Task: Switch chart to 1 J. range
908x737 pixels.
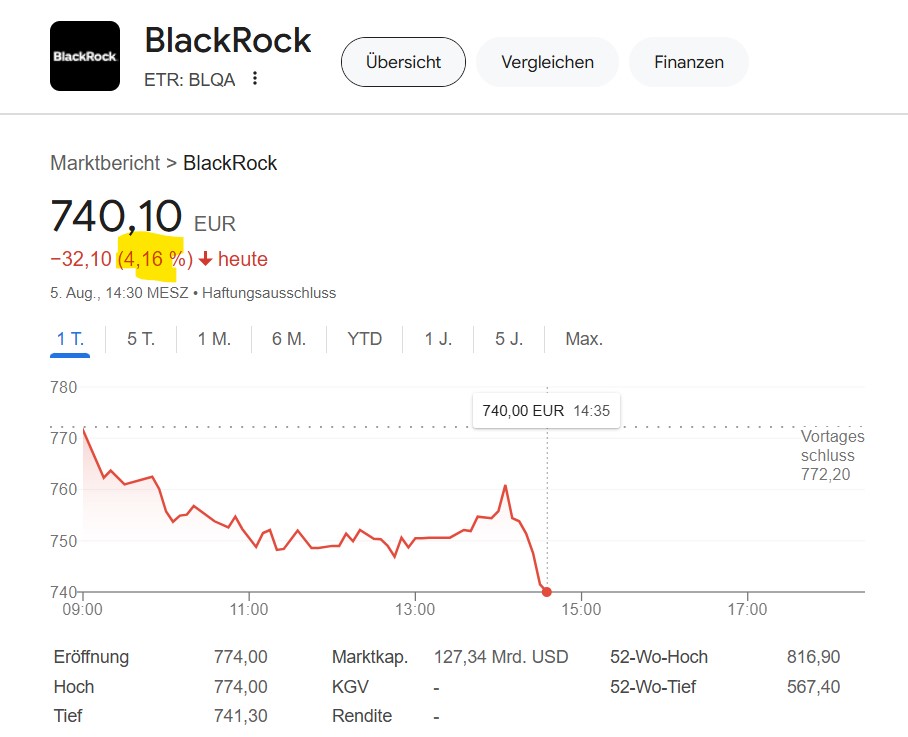Action: click(438, 339)
